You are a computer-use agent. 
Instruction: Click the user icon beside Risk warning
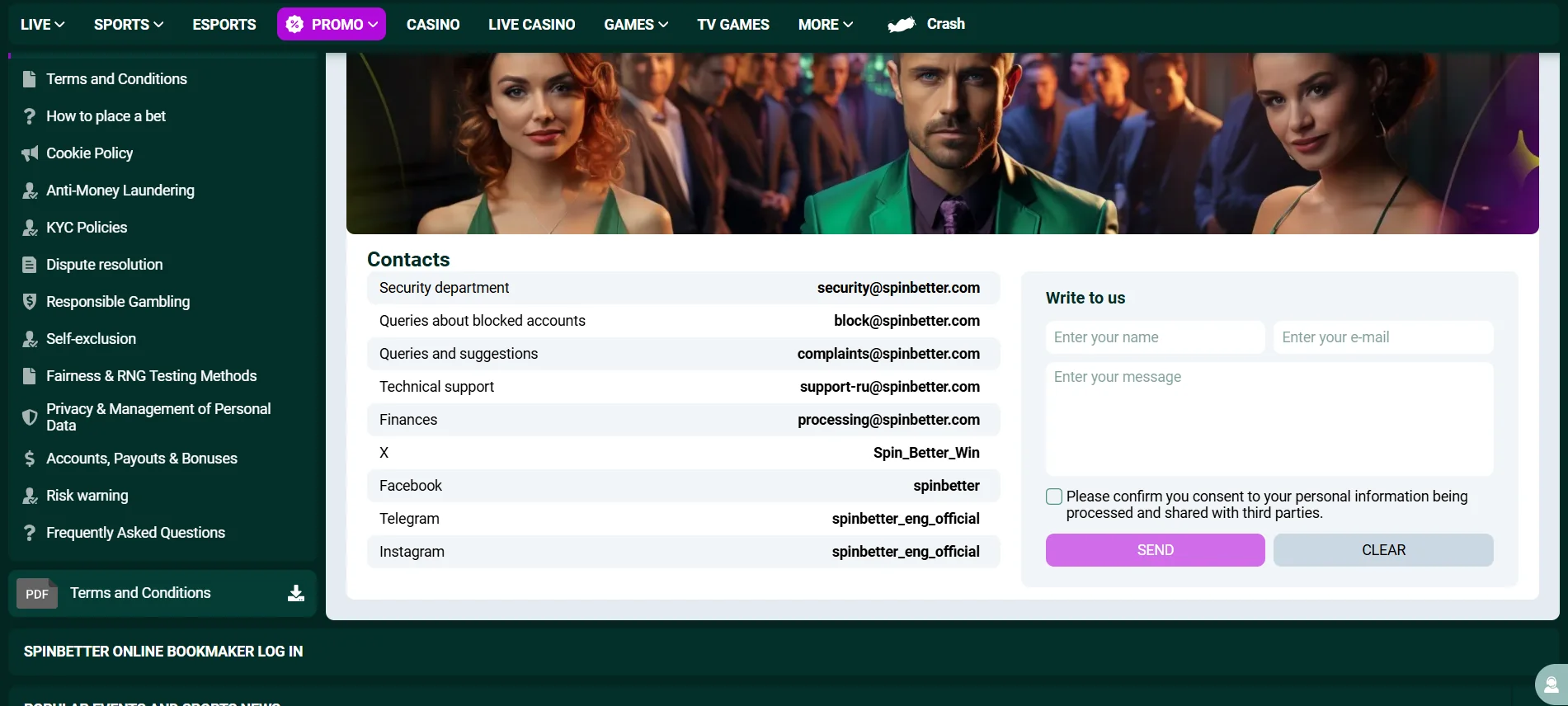30,496
